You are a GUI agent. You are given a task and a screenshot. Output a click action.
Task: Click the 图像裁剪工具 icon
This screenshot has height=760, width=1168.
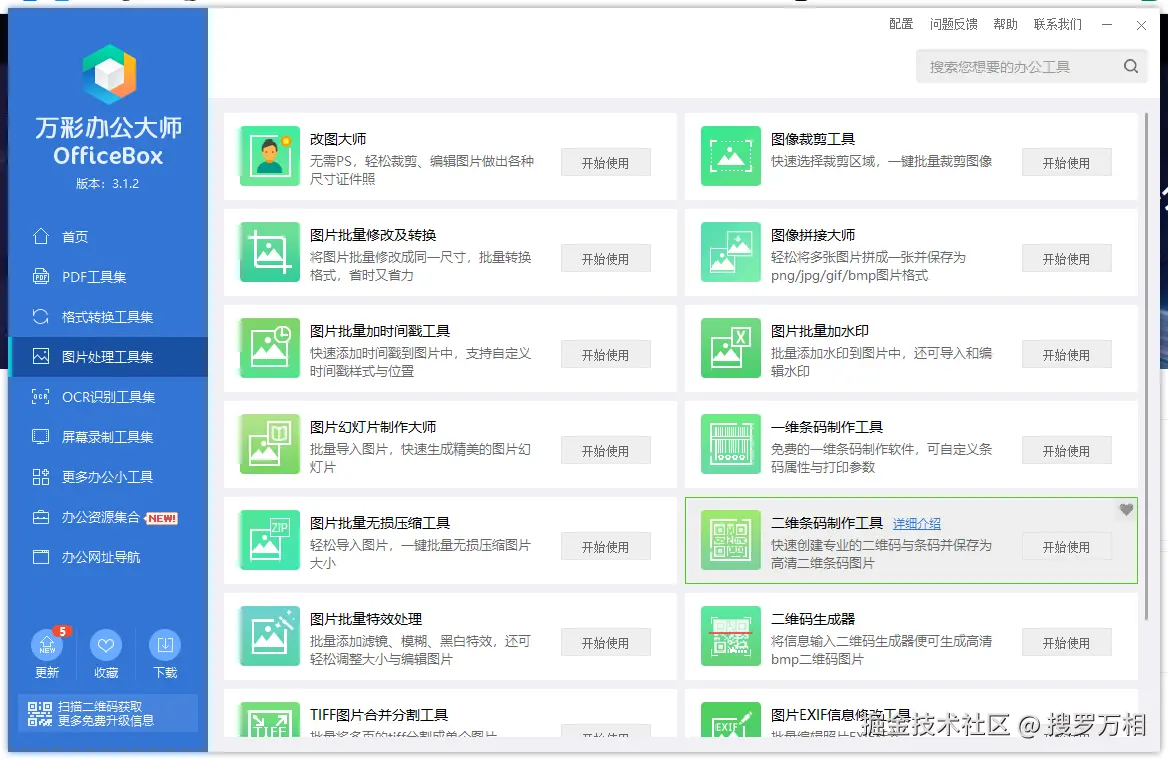731,156
